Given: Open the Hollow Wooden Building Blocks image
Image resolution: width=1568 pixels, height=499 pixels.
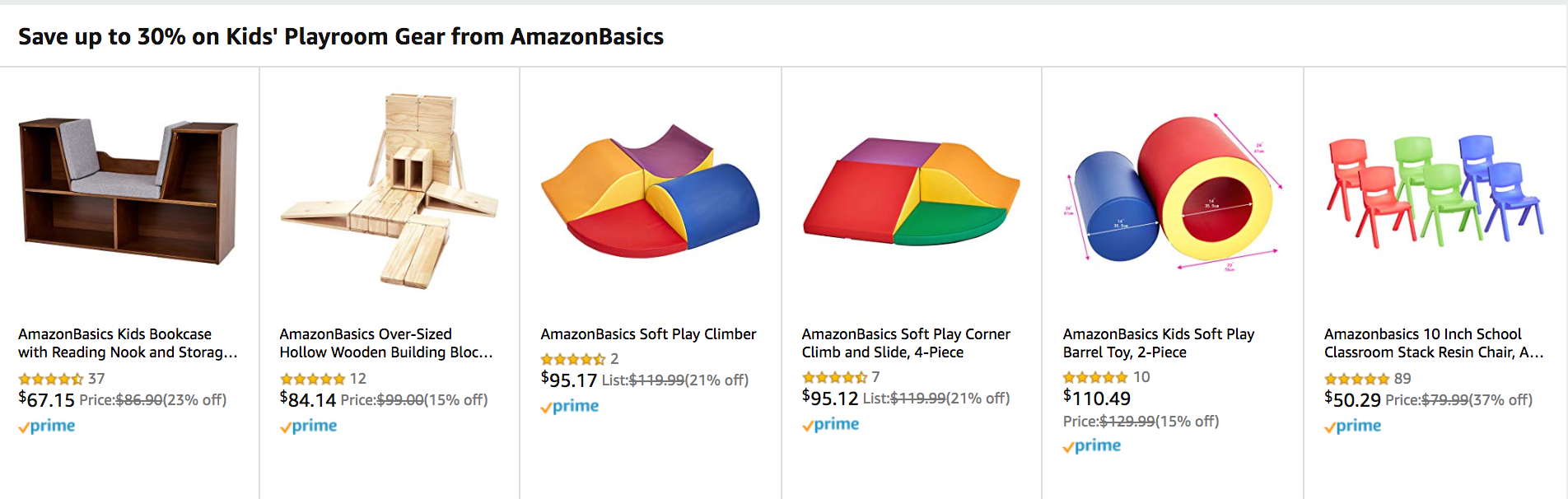Looking at the screenshot, I should tap(389, 191).
